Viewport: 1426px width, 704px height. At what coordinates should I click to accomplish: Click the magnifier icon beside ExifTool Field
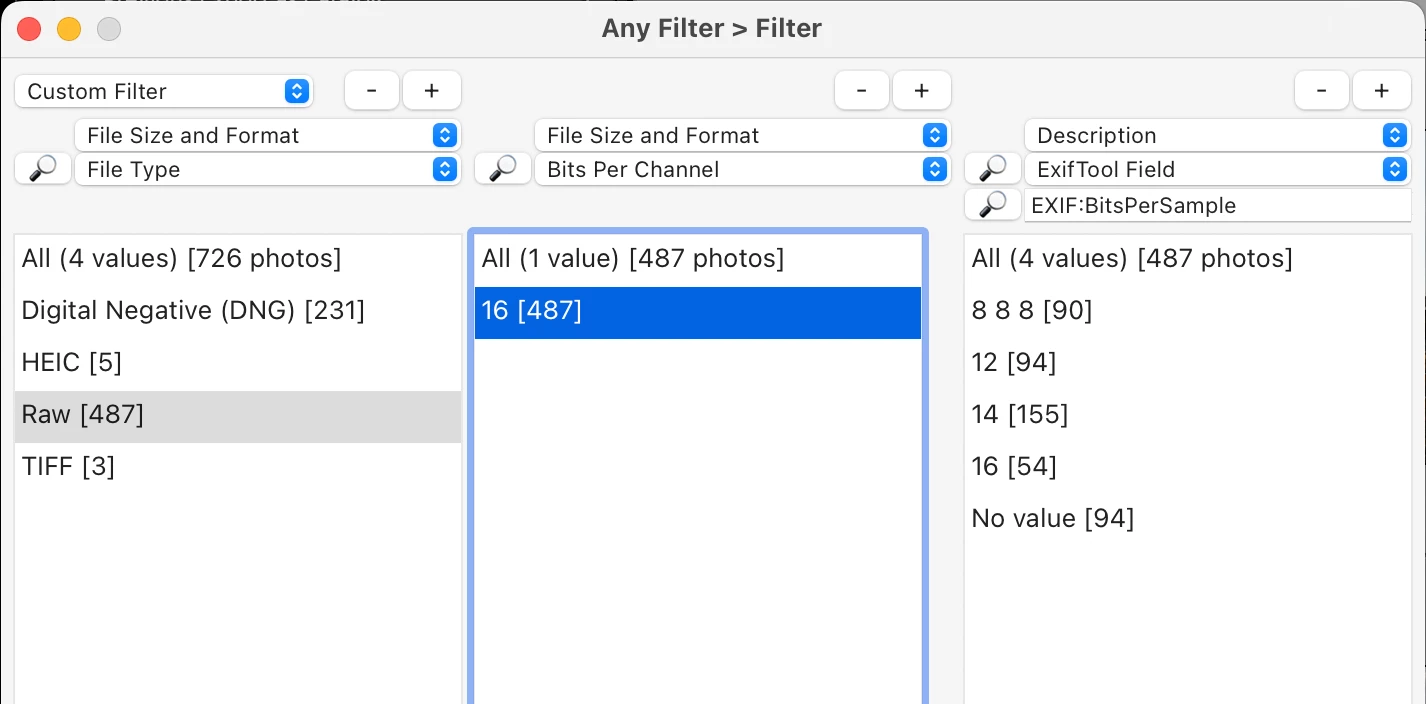(x=992, y=169)
